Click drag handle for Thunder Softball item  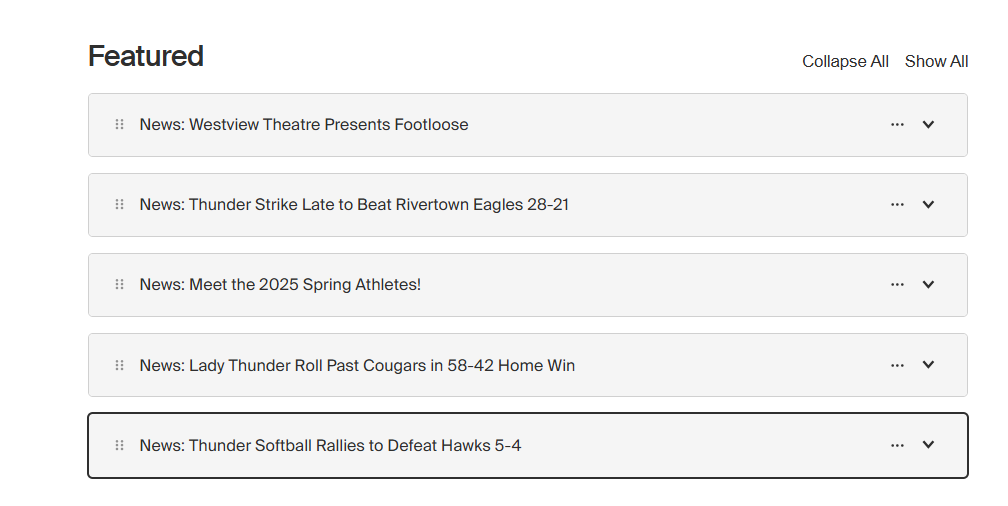(x=119, y=445)
